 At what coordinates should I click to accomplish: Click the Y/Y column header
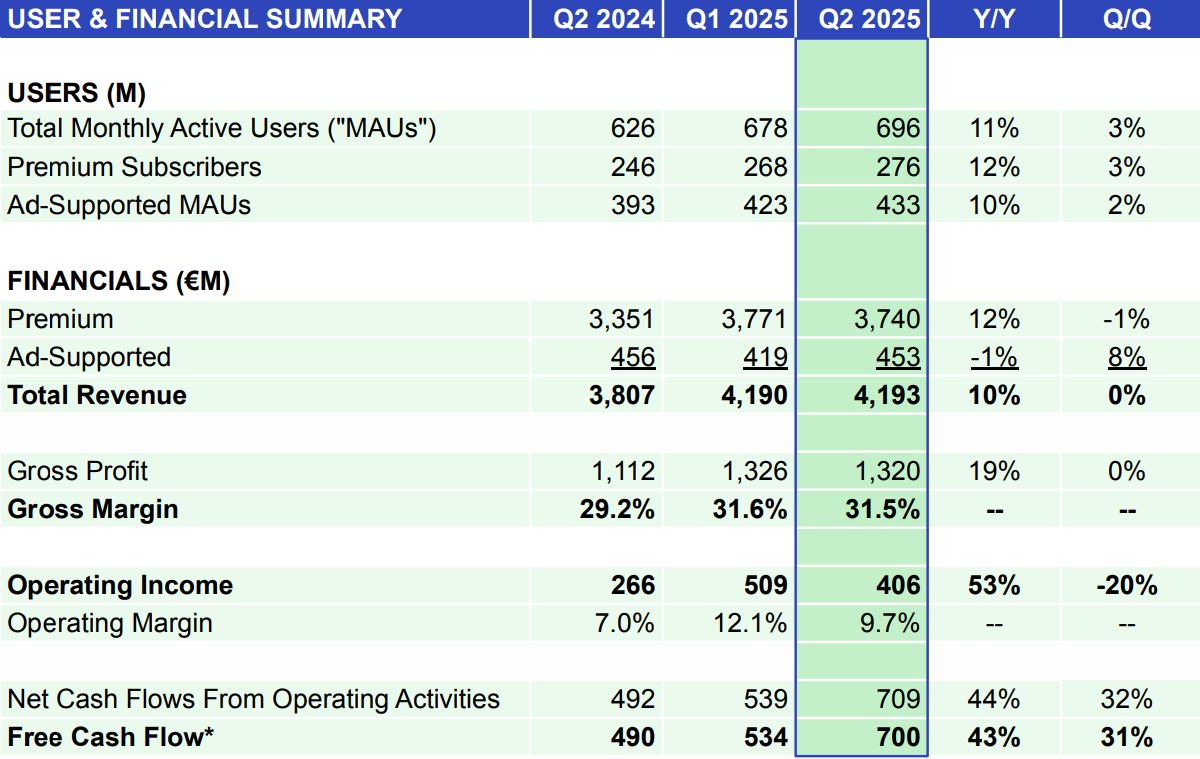[995, 19]
